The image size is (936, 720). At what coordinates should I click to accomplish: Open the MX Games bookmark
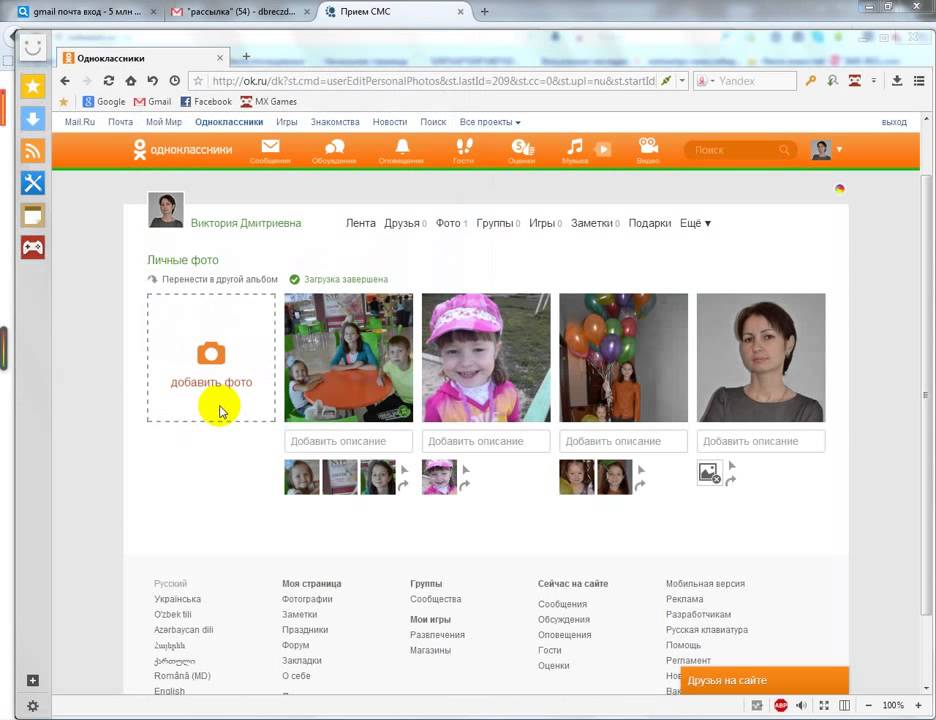pyautogui.click(x=269, y=101)
